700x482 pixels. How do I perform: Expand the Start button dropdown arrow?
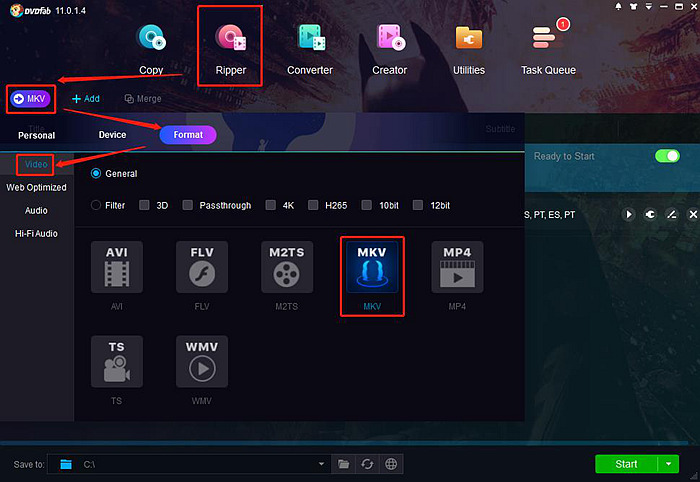tap(668, 464)
